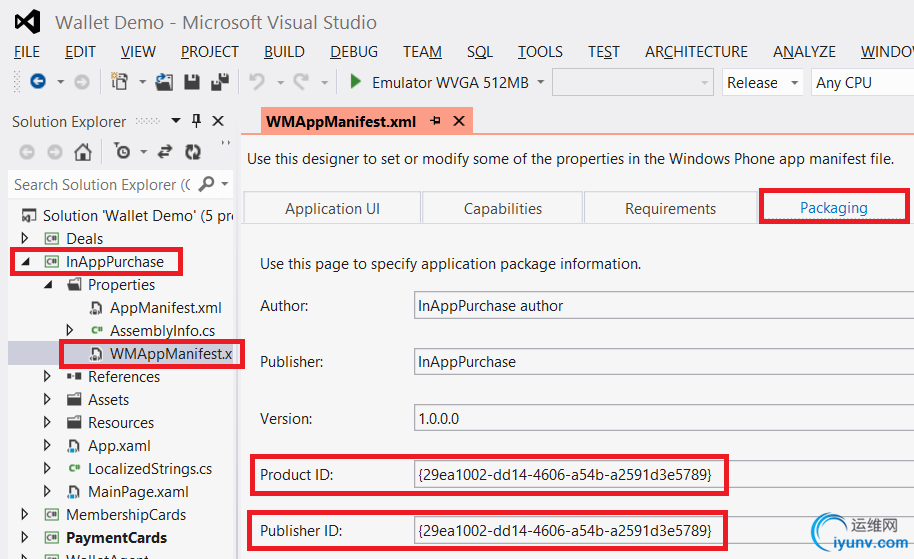Click the New Project toolbar icon
Image resolution: width=914 pixels, height=559 pixels.
click(x=121, y=82)
